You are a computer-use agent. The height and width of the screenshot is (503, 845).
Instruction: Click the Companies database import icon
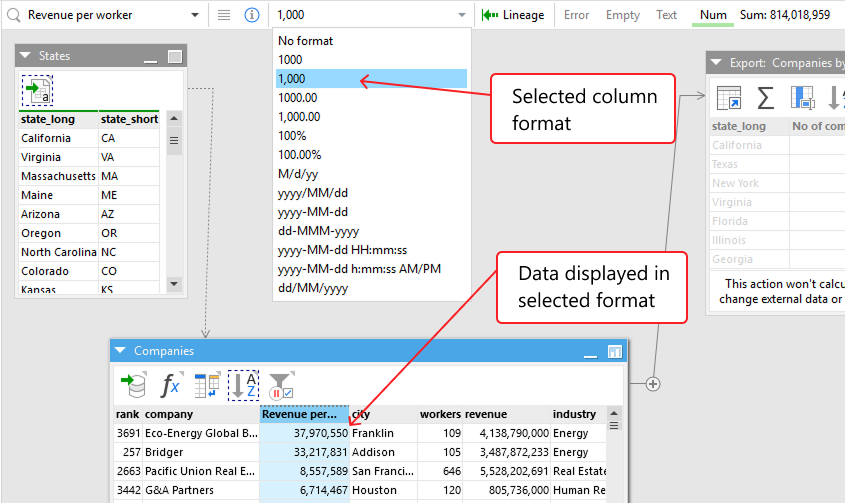[134, 385]
